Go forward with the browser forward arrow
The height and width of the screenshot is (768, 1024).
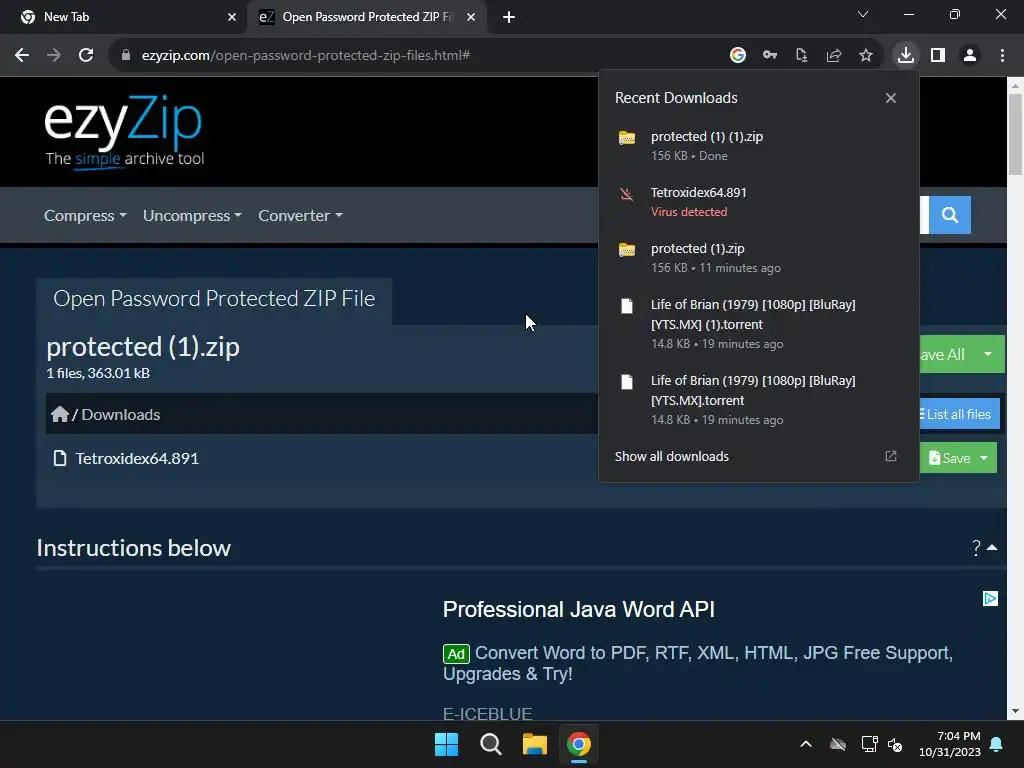point(54,56)
